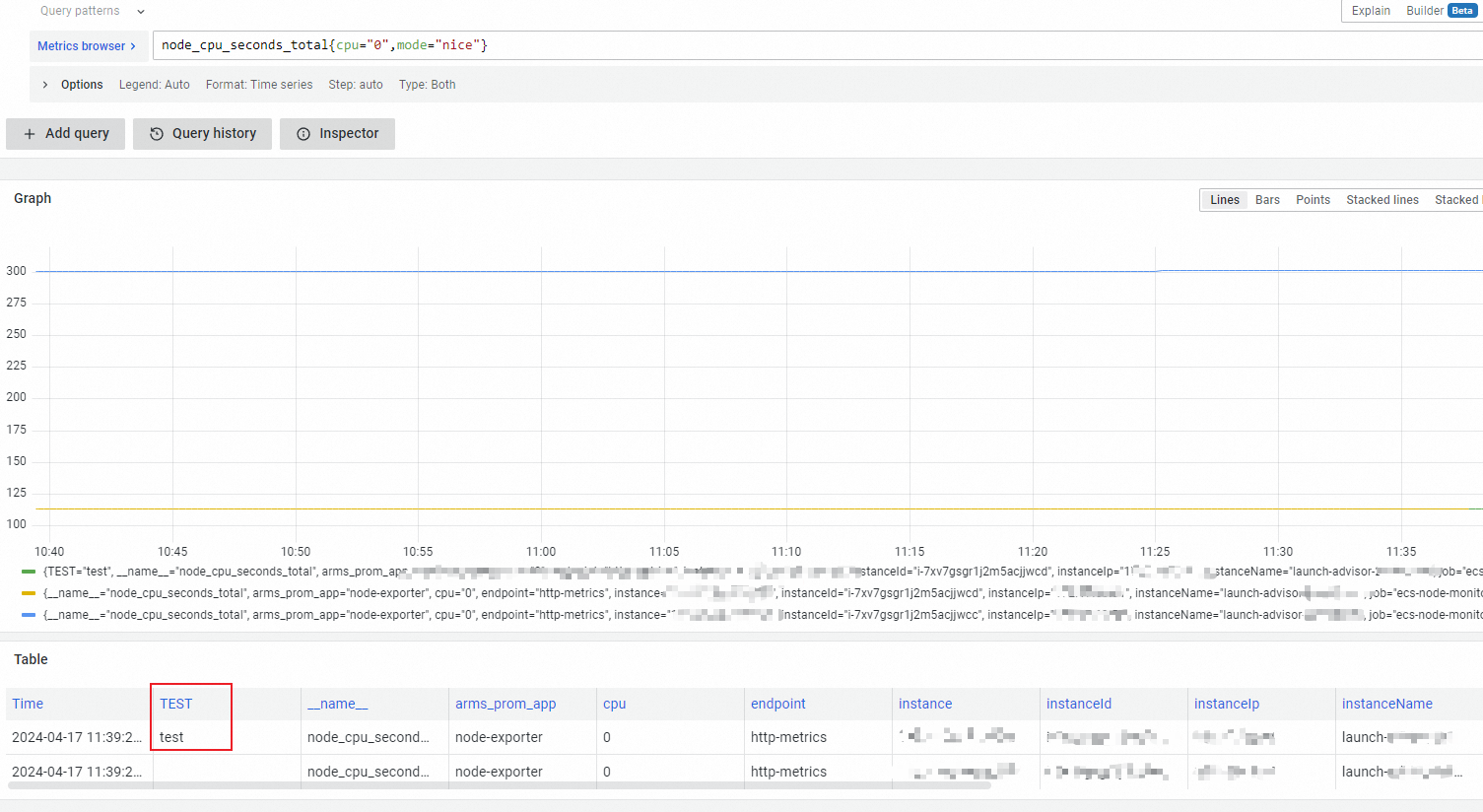The image size is (1483, 812).
Task: Switch to Builder mode
Action: (x=1425, y=11)
